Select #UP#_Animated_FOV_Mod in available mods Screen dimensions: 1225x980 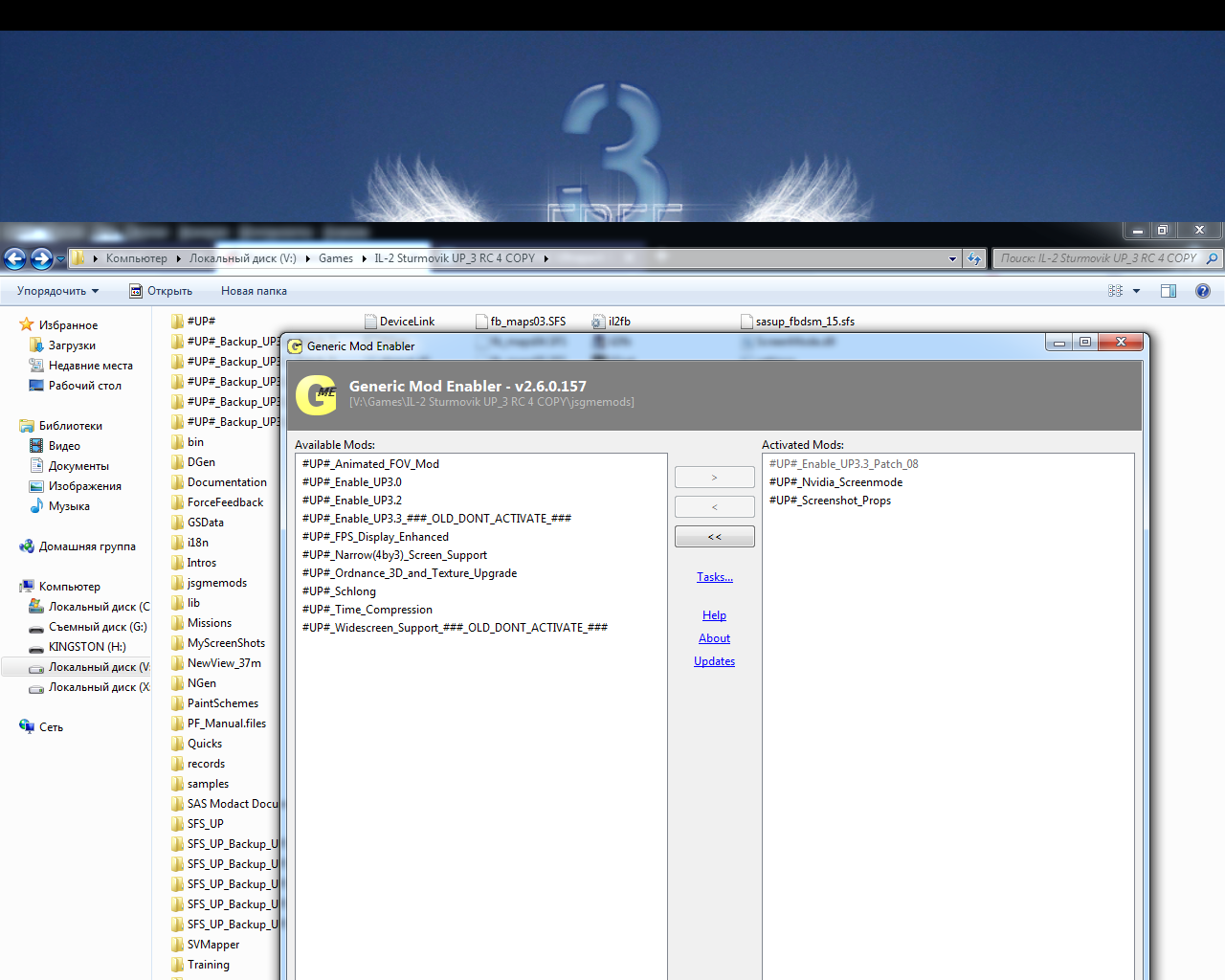(370, 464)
